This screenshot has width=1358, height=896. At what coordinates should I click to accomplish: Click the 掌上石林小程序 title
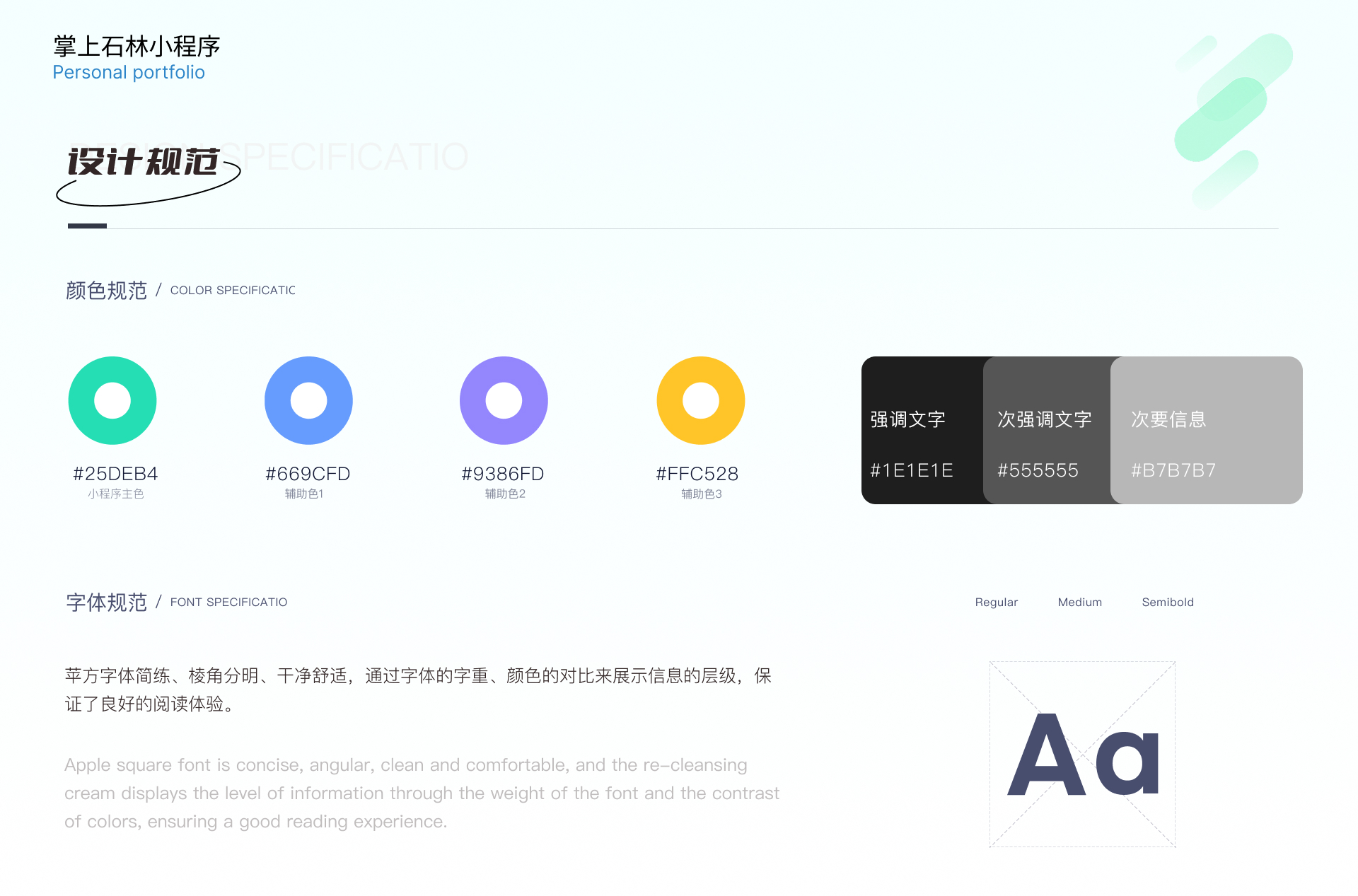[137, 47]
